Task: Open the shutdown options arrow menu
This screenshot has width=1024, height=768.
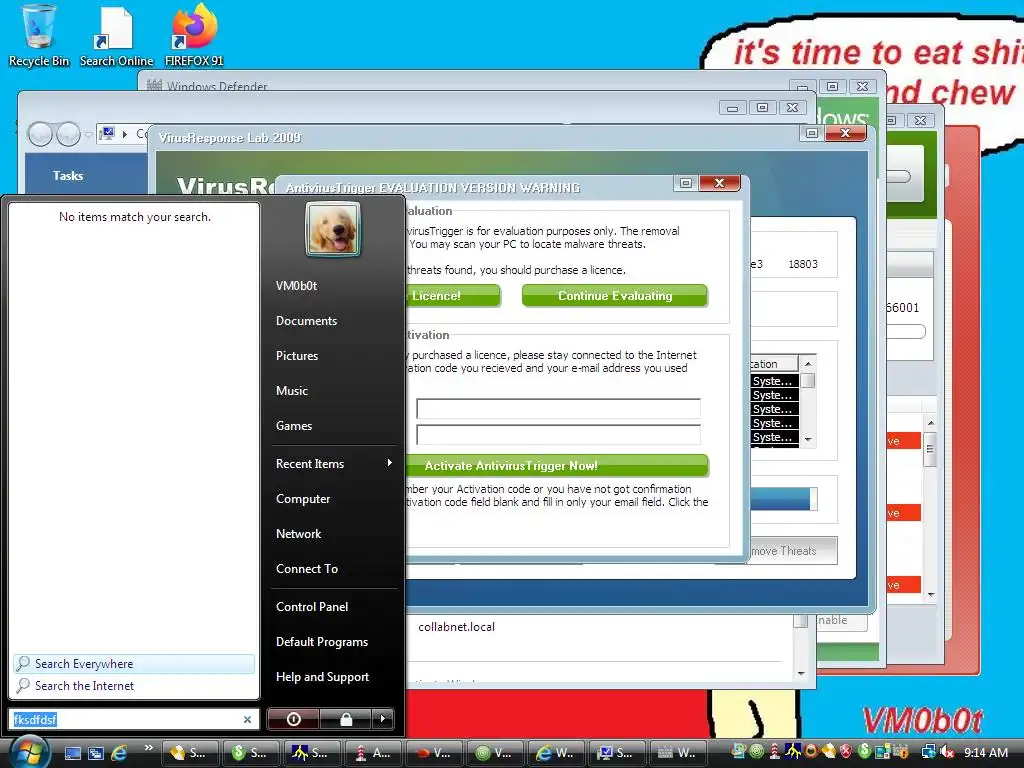Action: [383, 719]
